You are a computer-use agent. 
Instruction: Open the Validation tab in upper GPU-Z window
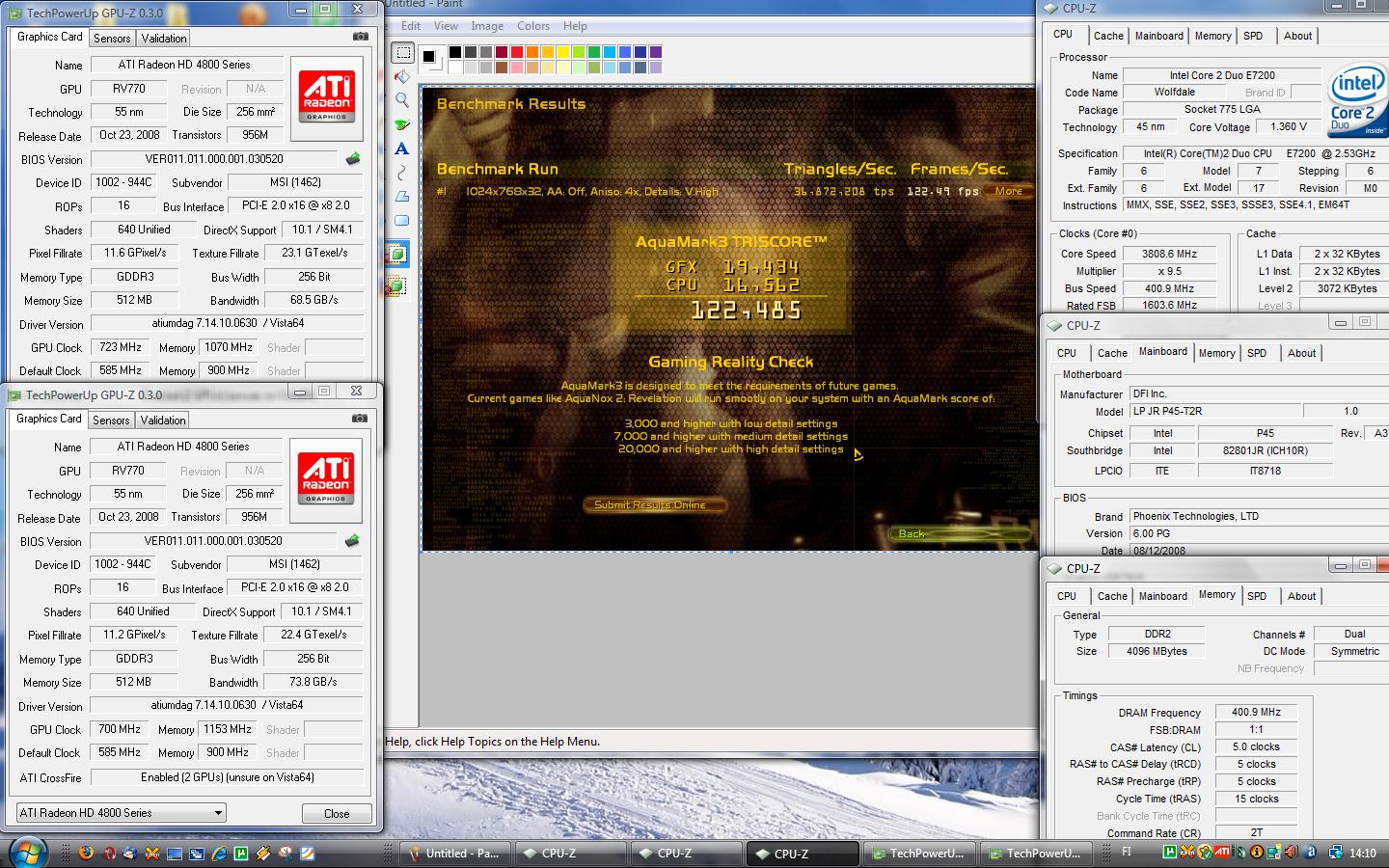164,39
